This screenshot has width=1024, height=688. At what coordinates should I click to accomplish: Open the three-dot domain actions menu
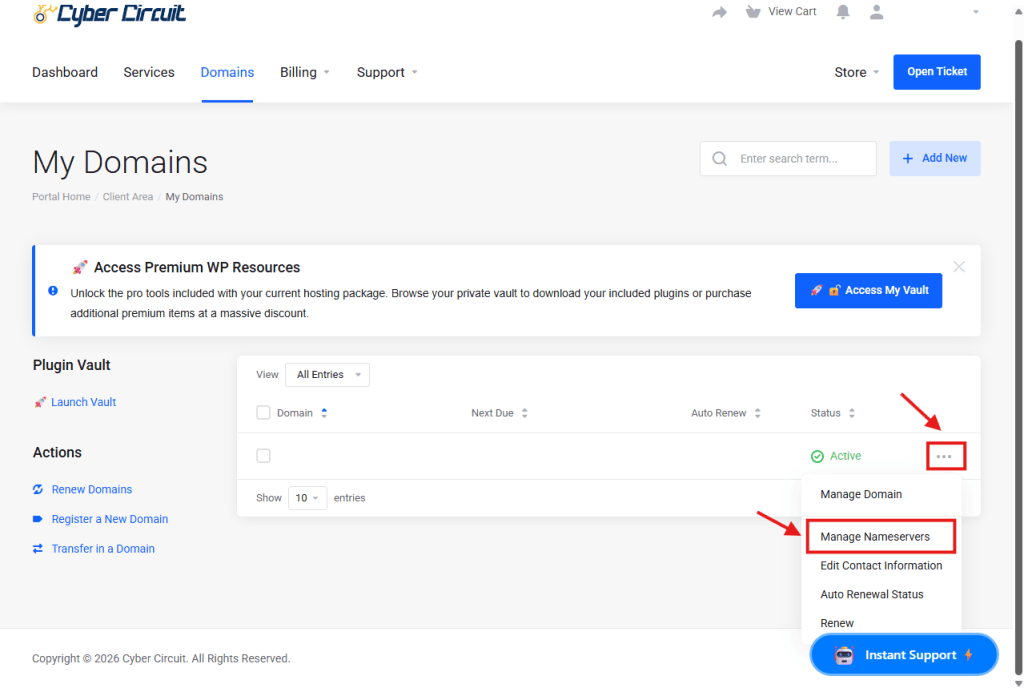click(944, 456)
